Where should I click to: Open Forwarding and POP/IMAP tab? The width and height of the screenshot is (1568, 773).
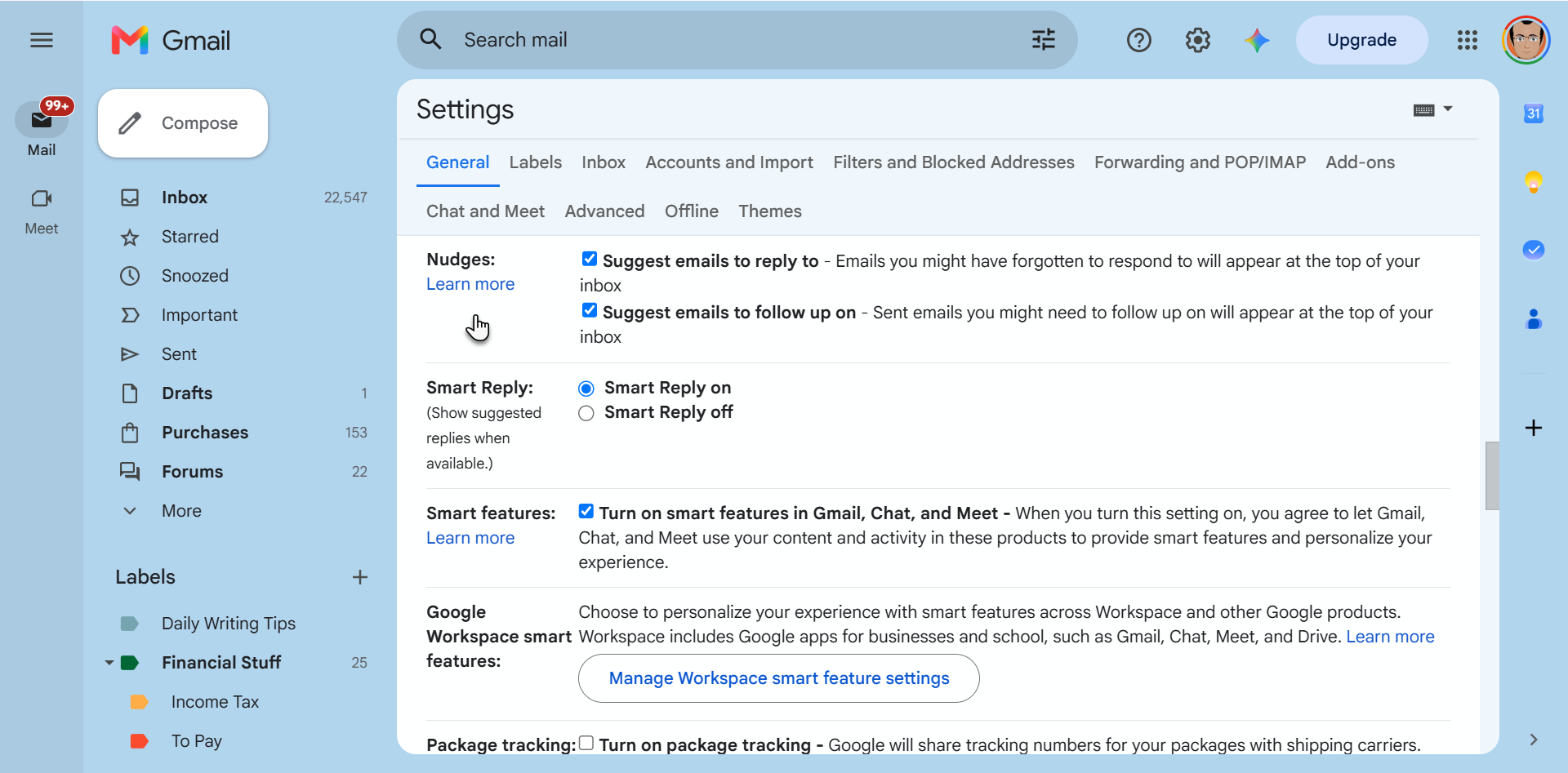click(x=1200, y=162)
